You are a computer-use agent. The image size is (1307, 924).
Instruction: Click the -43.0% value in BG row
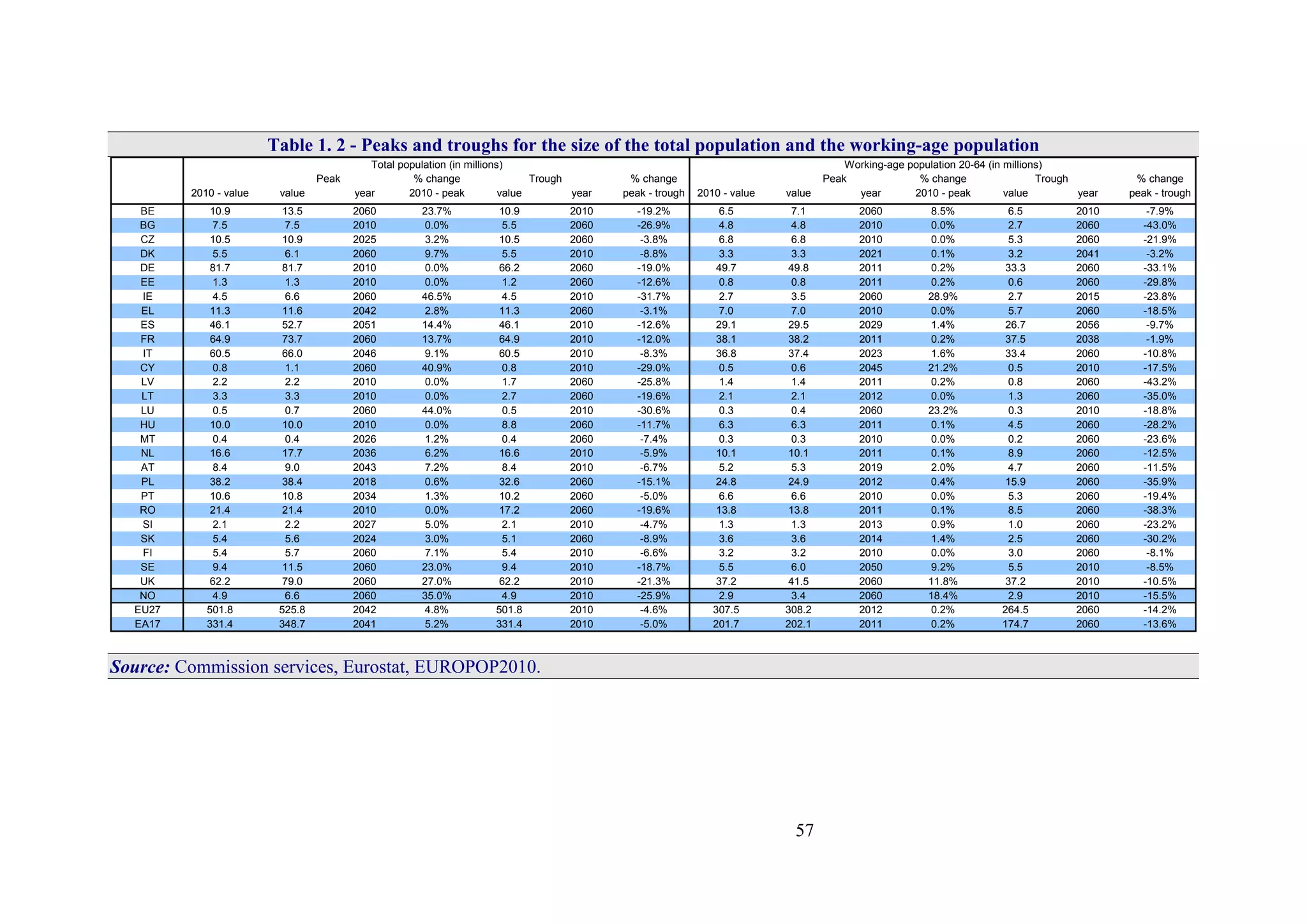pos(1160,225)
